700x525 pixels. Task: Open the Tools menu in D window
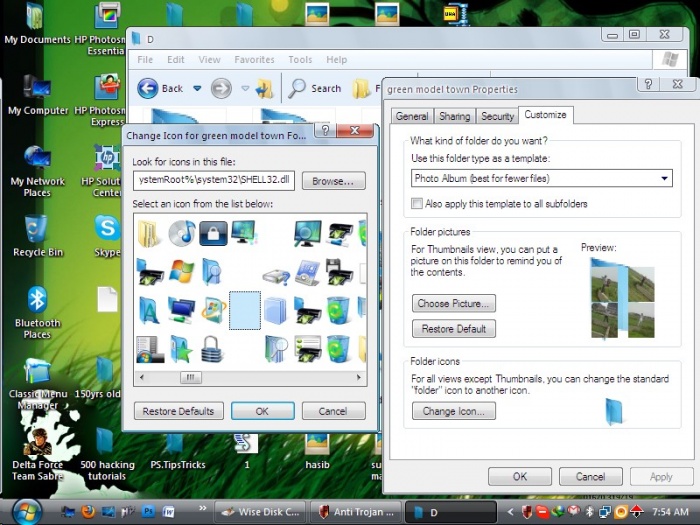(x=300, y=59)
